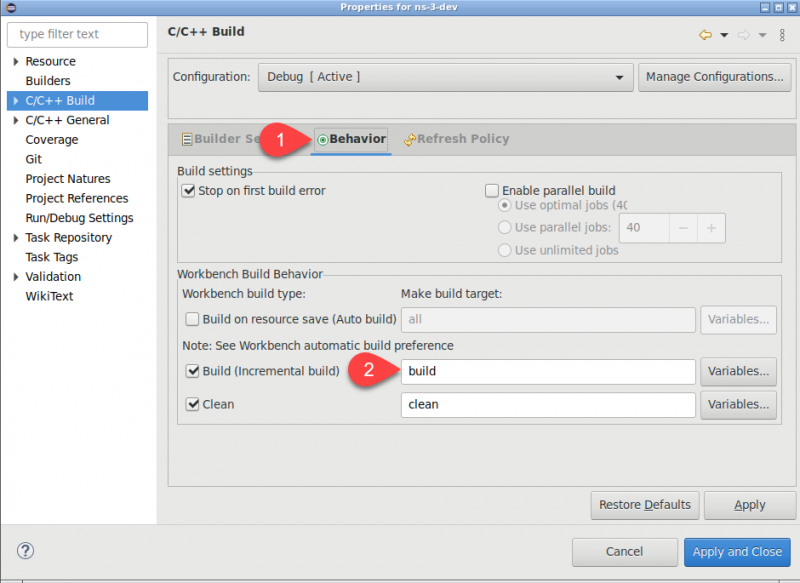Select Coverage in the properties tree

tap(52, 140)
